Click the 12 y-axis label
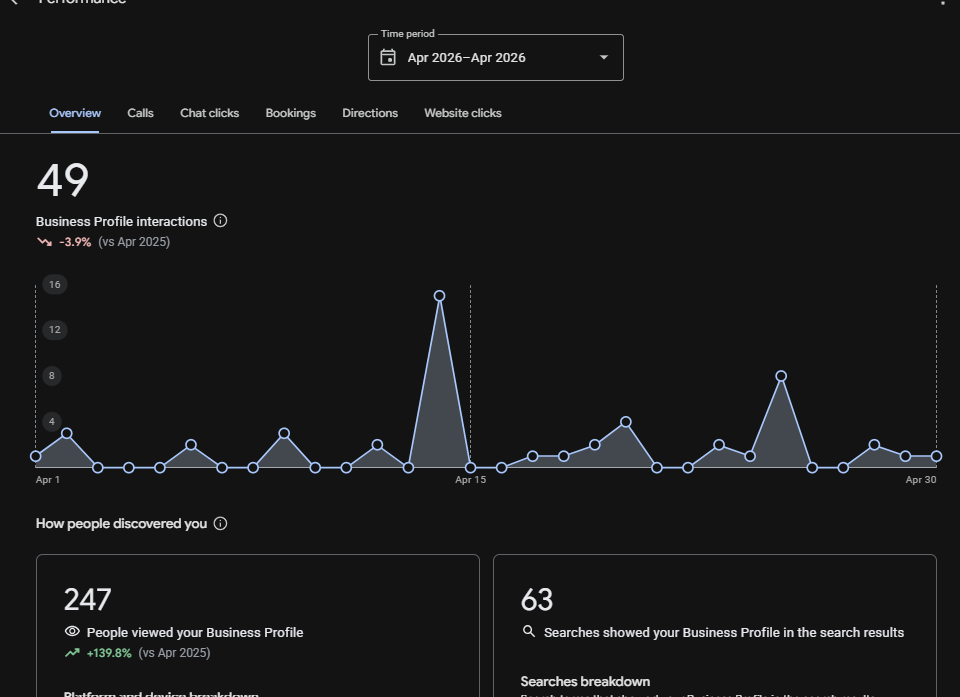Viewport: 960px width, 697px height. pyautogui.click(x=54, y=330)
